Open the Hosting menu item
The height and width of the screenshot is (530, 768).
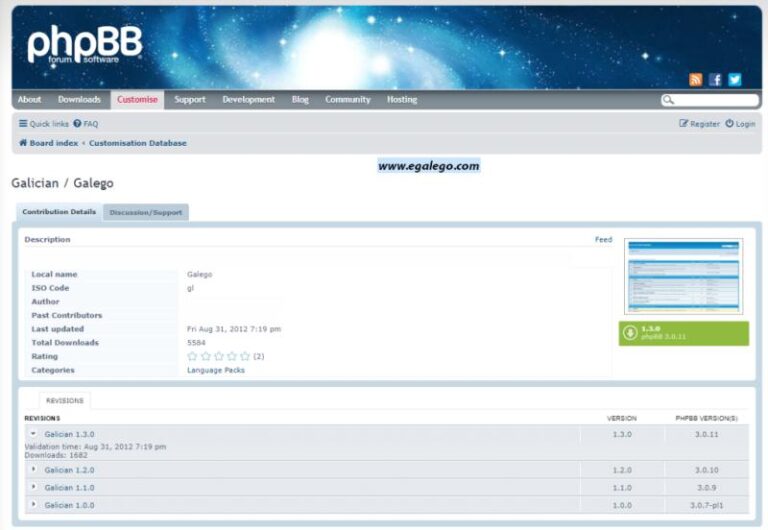[x=402, y=99]
